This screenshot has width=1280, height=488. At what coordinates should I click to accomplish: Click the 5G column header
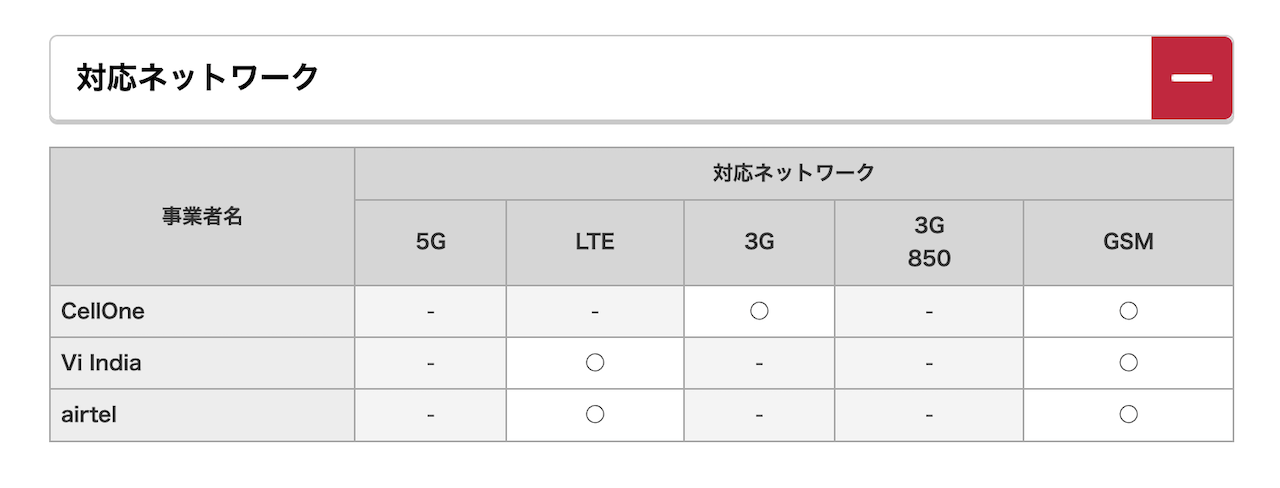click(x=430, y=243)
